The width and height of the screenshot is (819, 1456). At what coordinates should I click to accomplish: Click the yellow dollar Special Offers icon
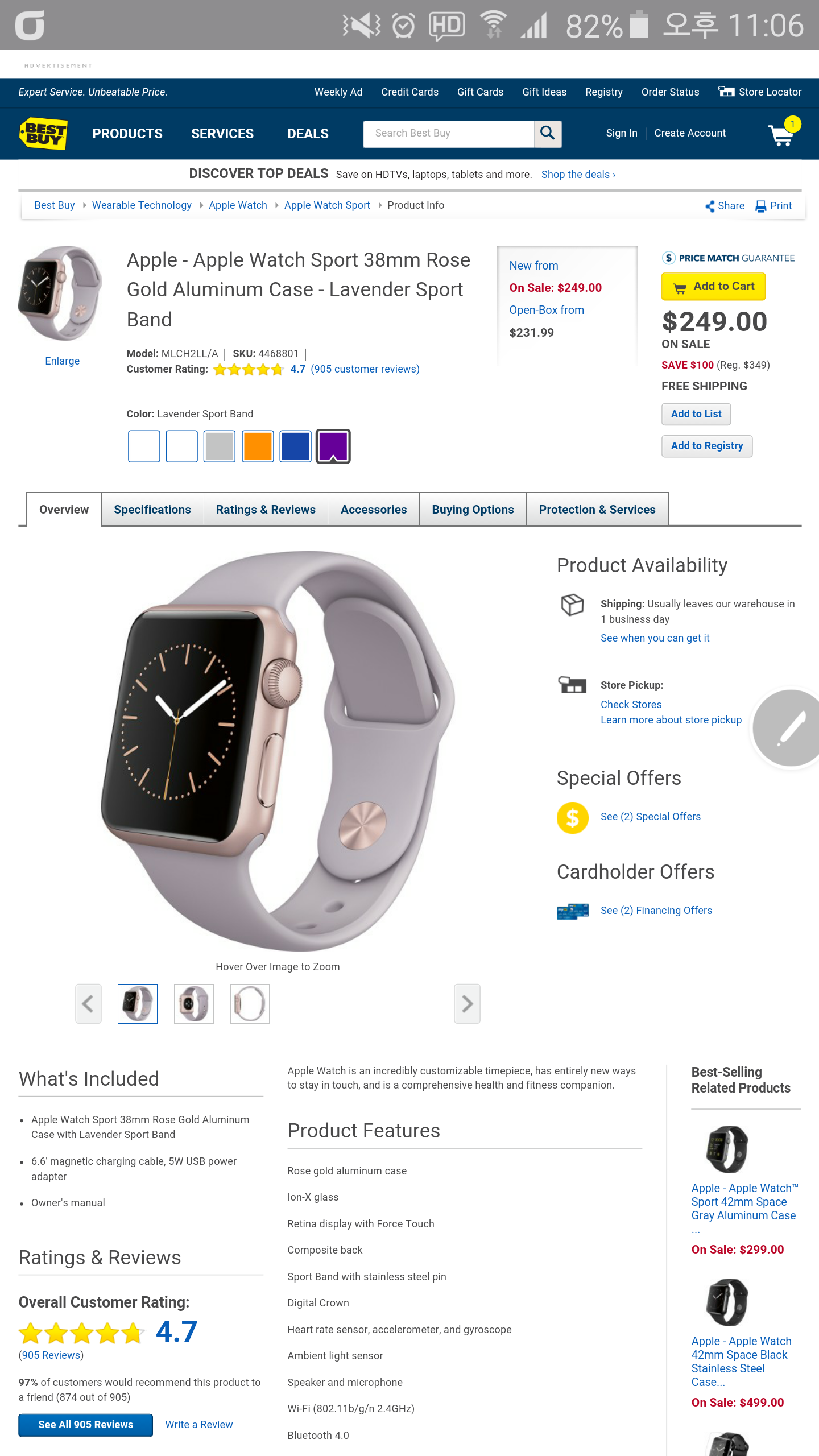[572, 817]
